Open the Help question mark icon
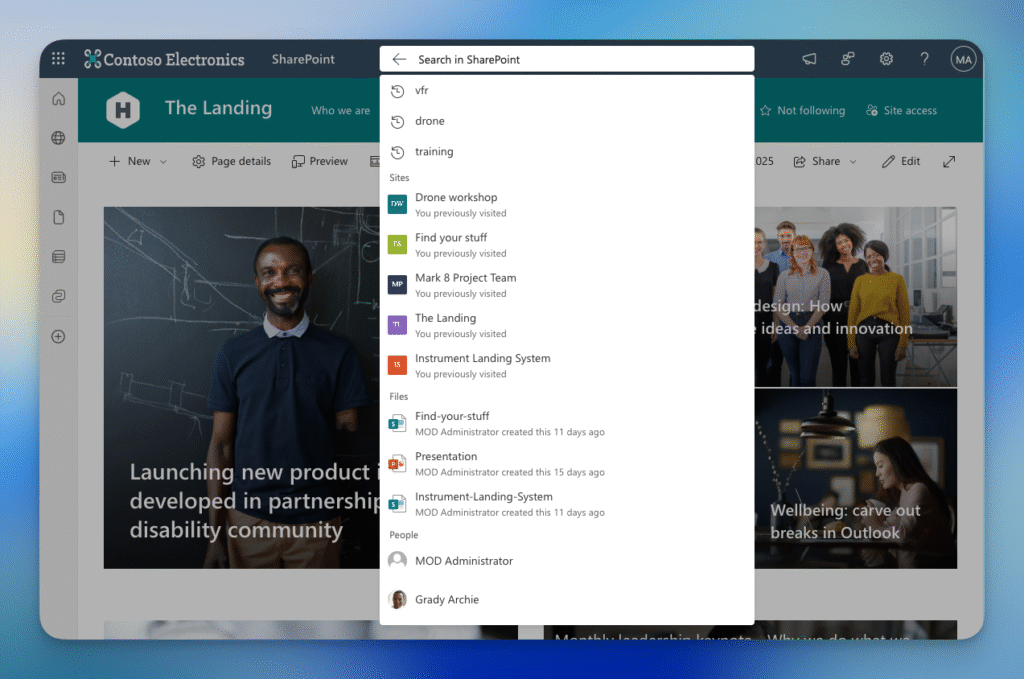This screenshot has height=679, width=1024. point(925,59)
